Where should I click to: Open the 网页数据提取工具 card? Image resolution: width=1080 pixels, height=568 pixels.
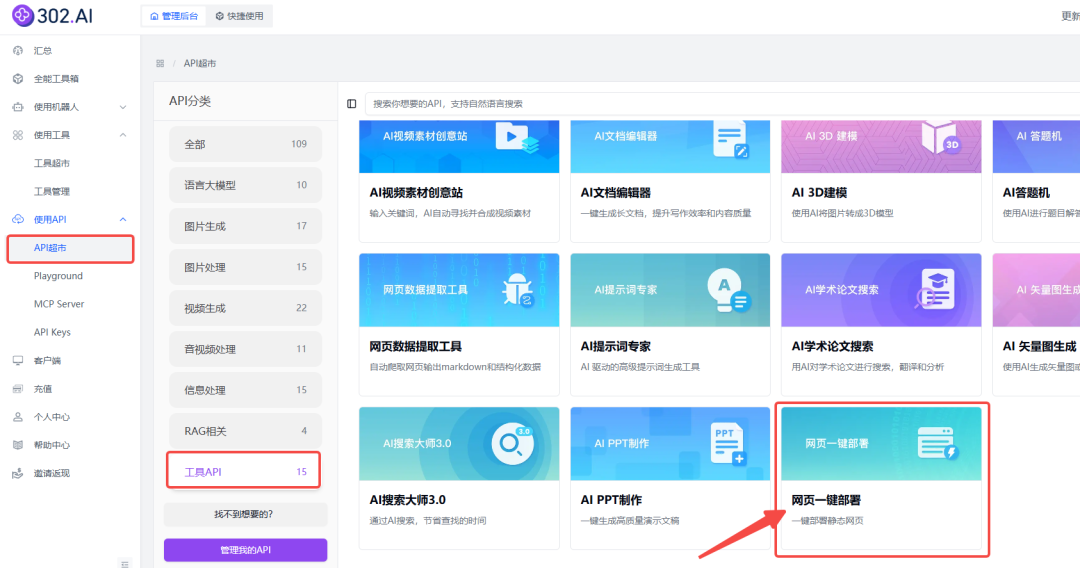pyautogui.click(x=459, y=324)
